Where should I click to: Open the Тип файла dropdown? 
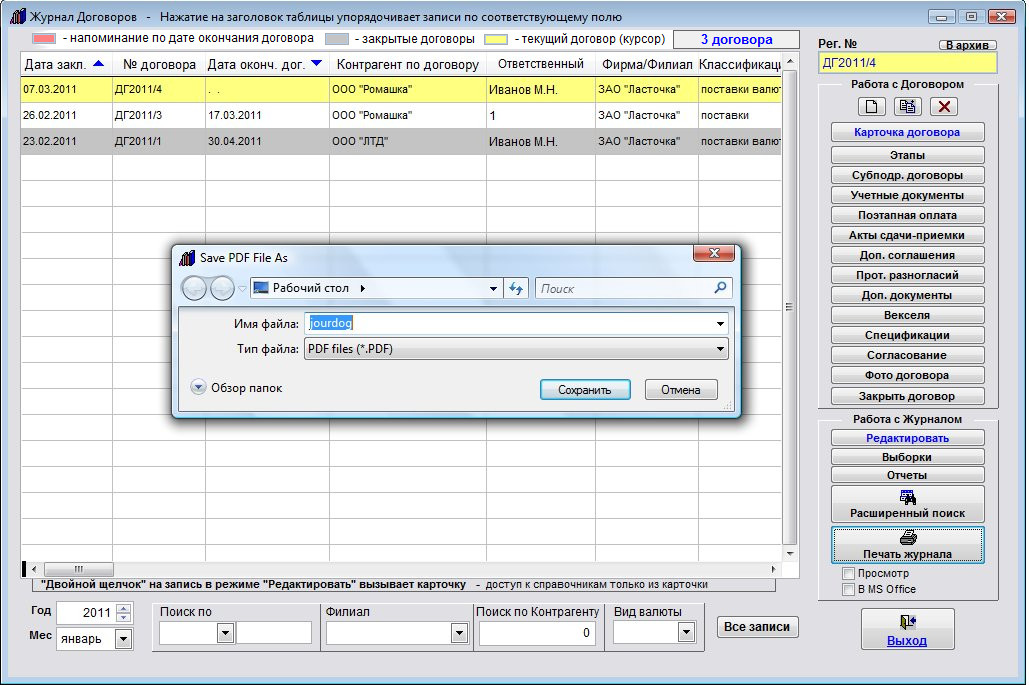tap(720, 349)
